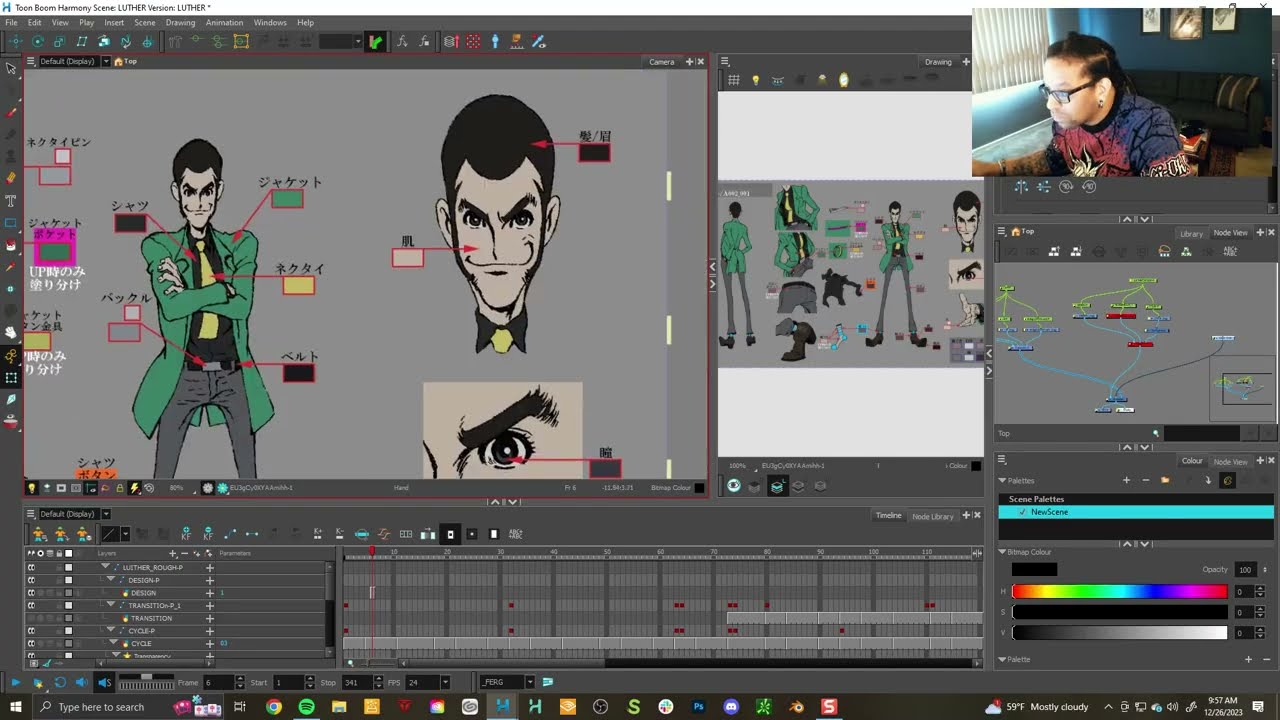Add a new layer with plus in Layers header
Viewport: 1280px width, 720px height.
[x=172, y=553]
